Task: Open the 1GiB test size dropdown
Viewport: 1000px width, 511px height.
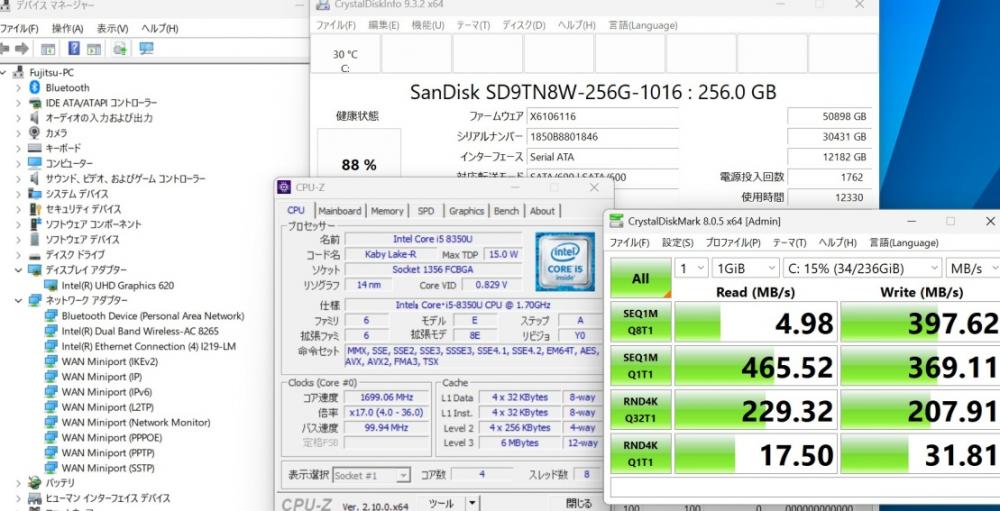Action: 746,269
